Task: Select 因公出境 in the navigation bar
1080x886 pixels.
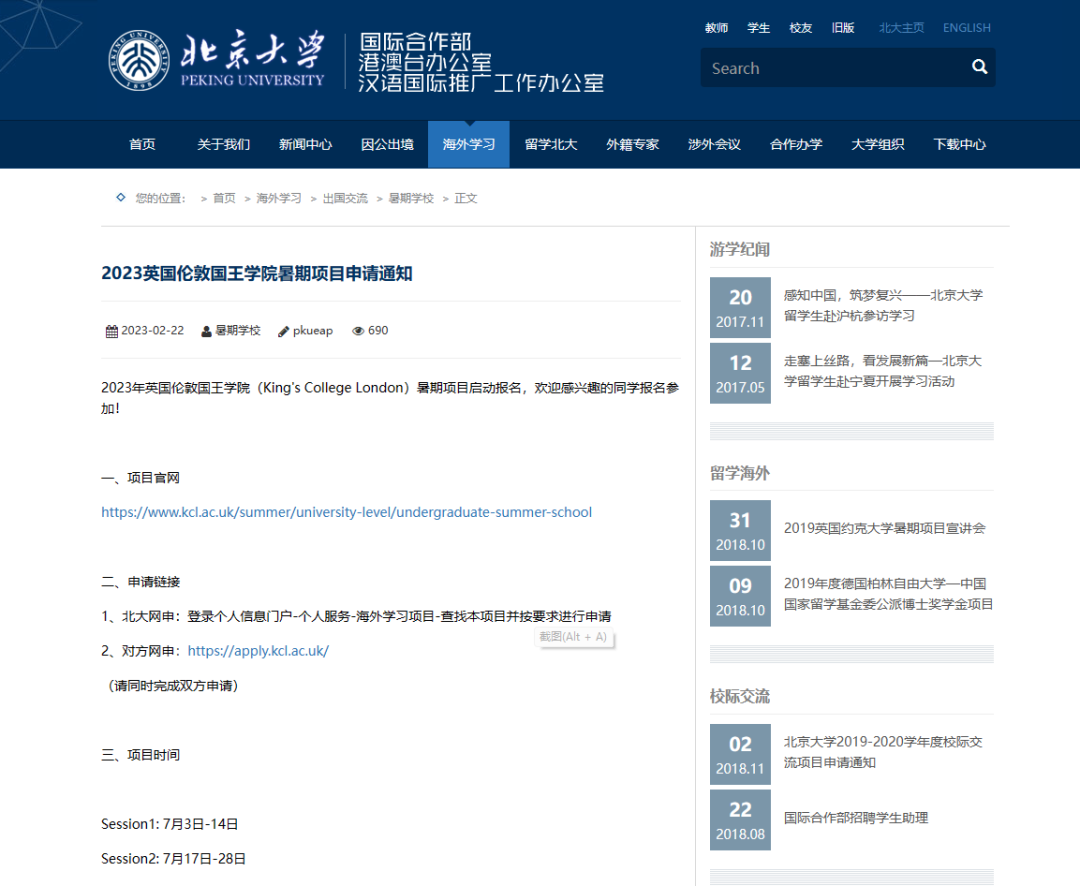Action: click(x=387, y=145)
